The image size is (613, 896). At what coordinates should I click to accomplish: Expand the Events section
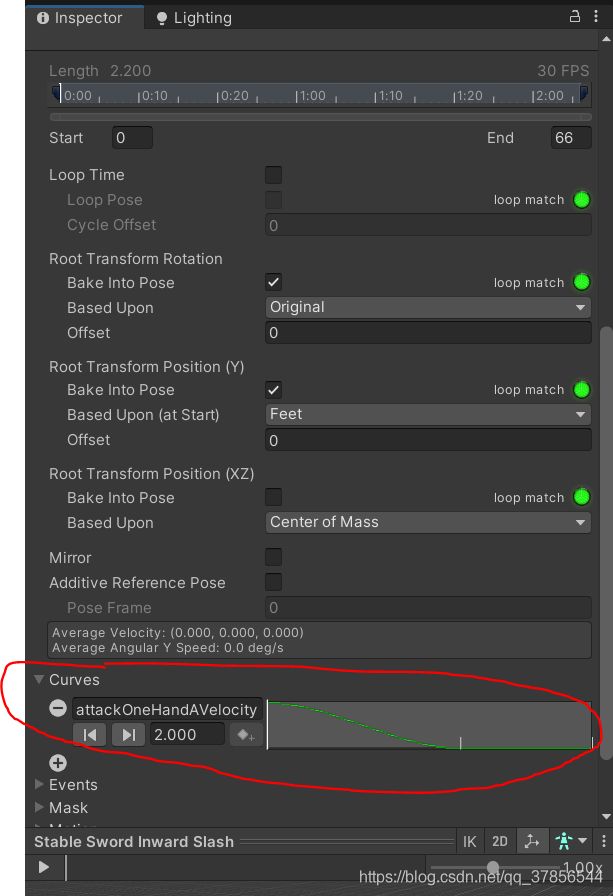tap(39, 785)
